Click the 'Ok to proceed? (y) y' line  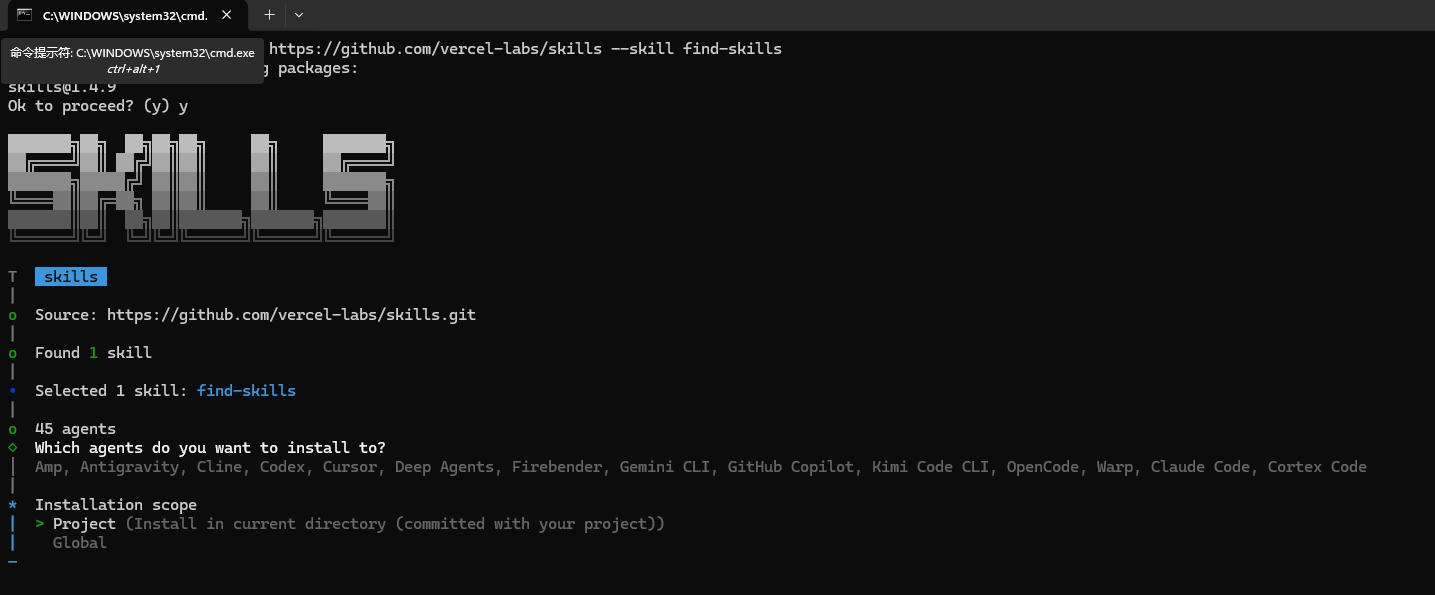pos(98,106)
